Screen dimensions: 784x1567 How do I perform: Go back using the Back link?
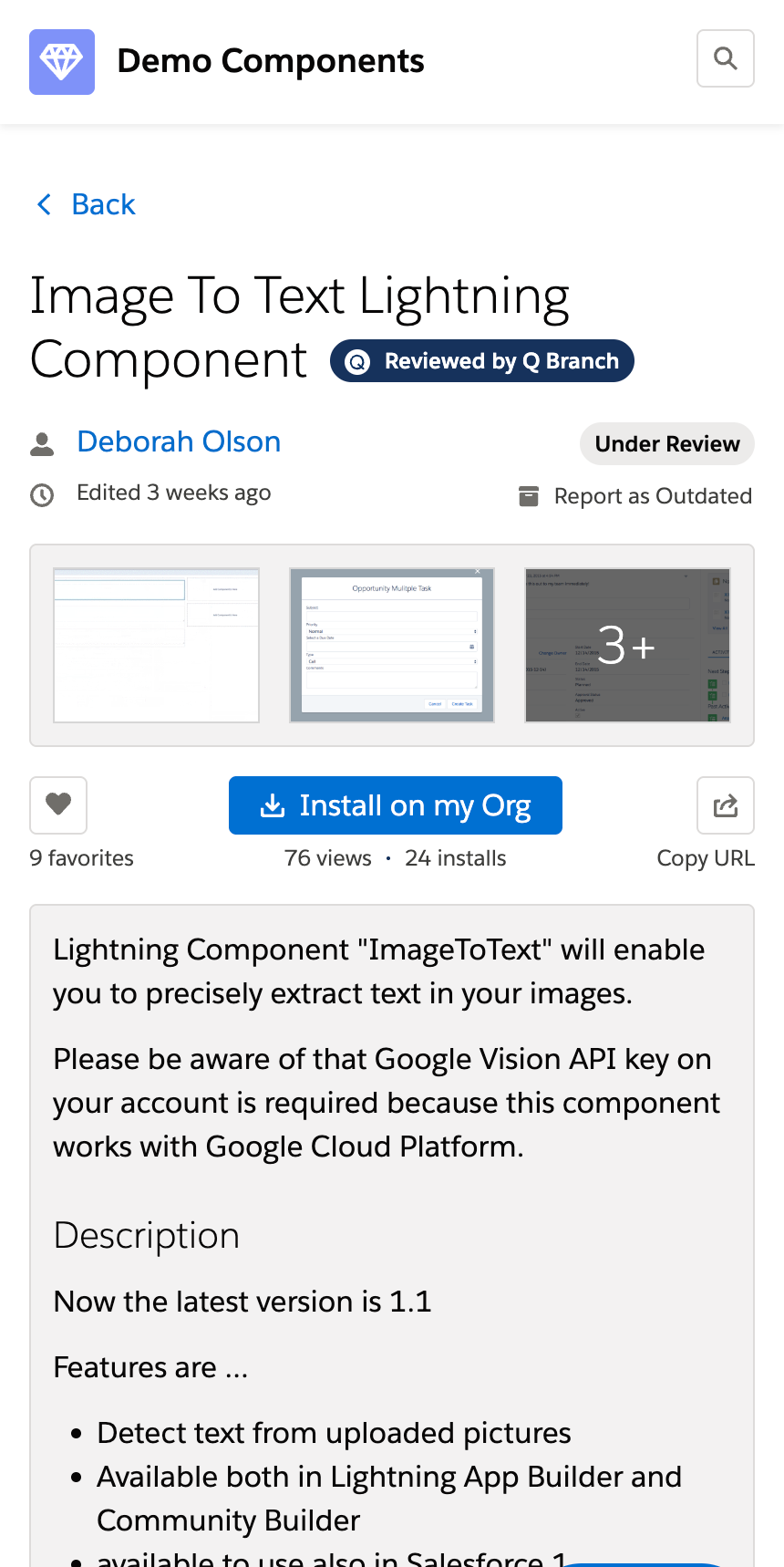point(103,204)
